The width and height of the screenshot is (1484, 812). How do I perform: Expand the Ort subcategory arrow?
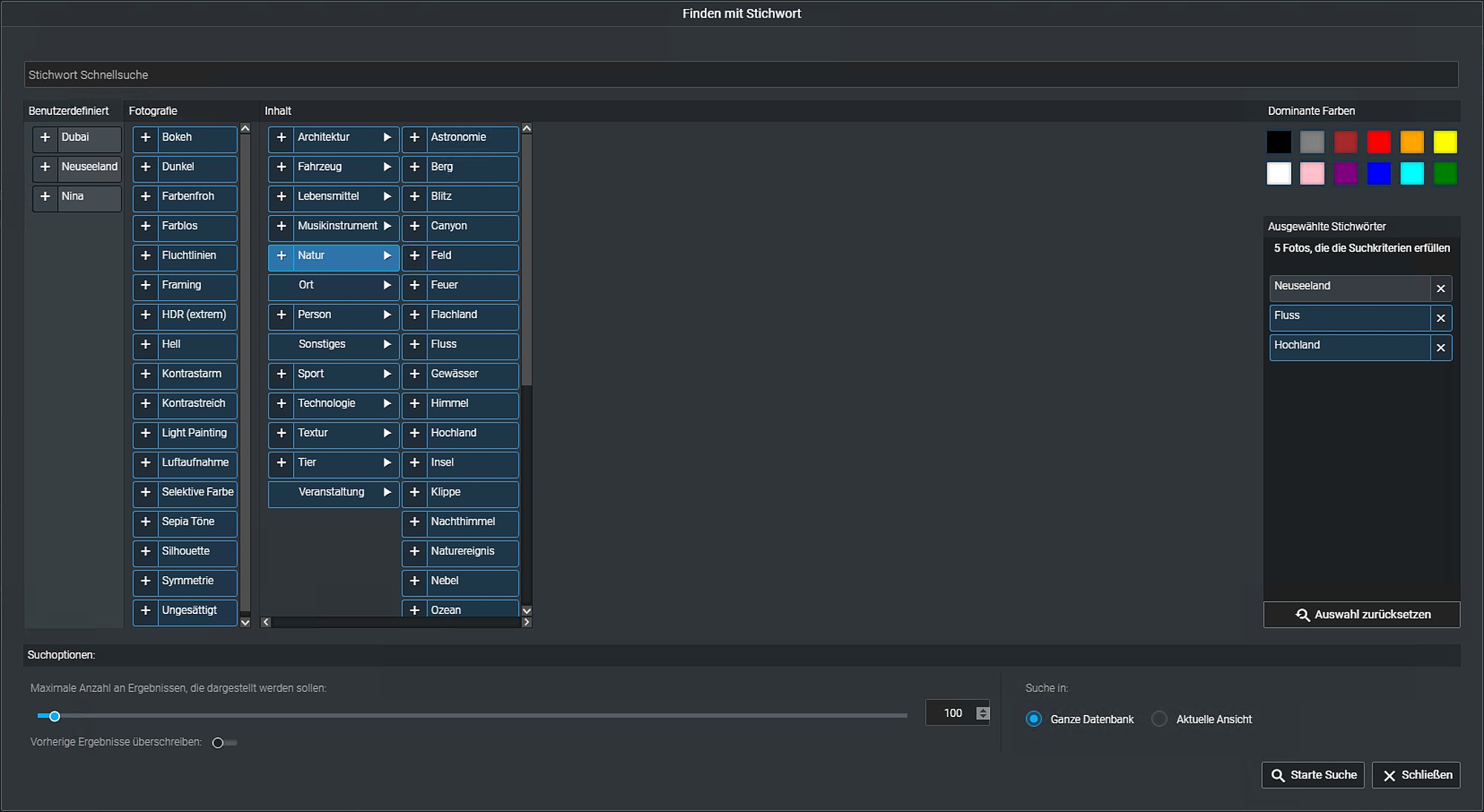[x=387, y=285]
